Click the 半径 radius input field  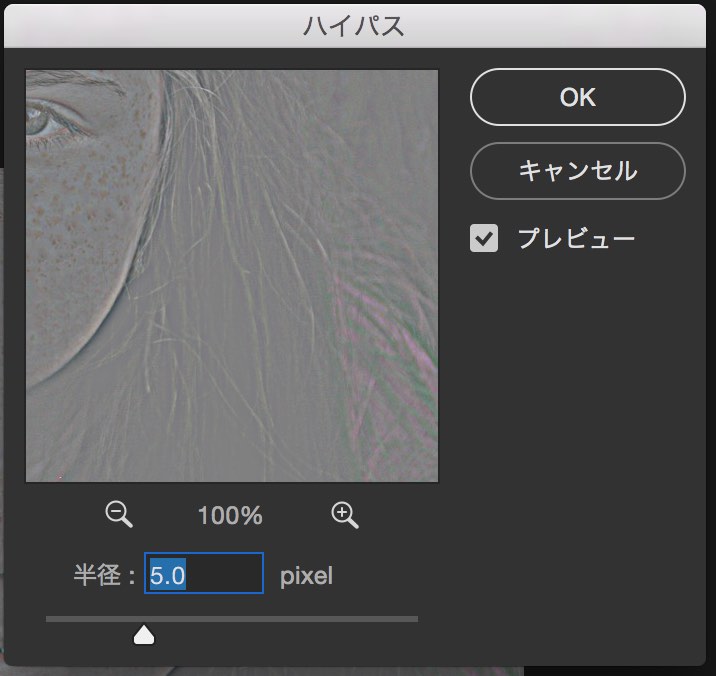(204, 573)
